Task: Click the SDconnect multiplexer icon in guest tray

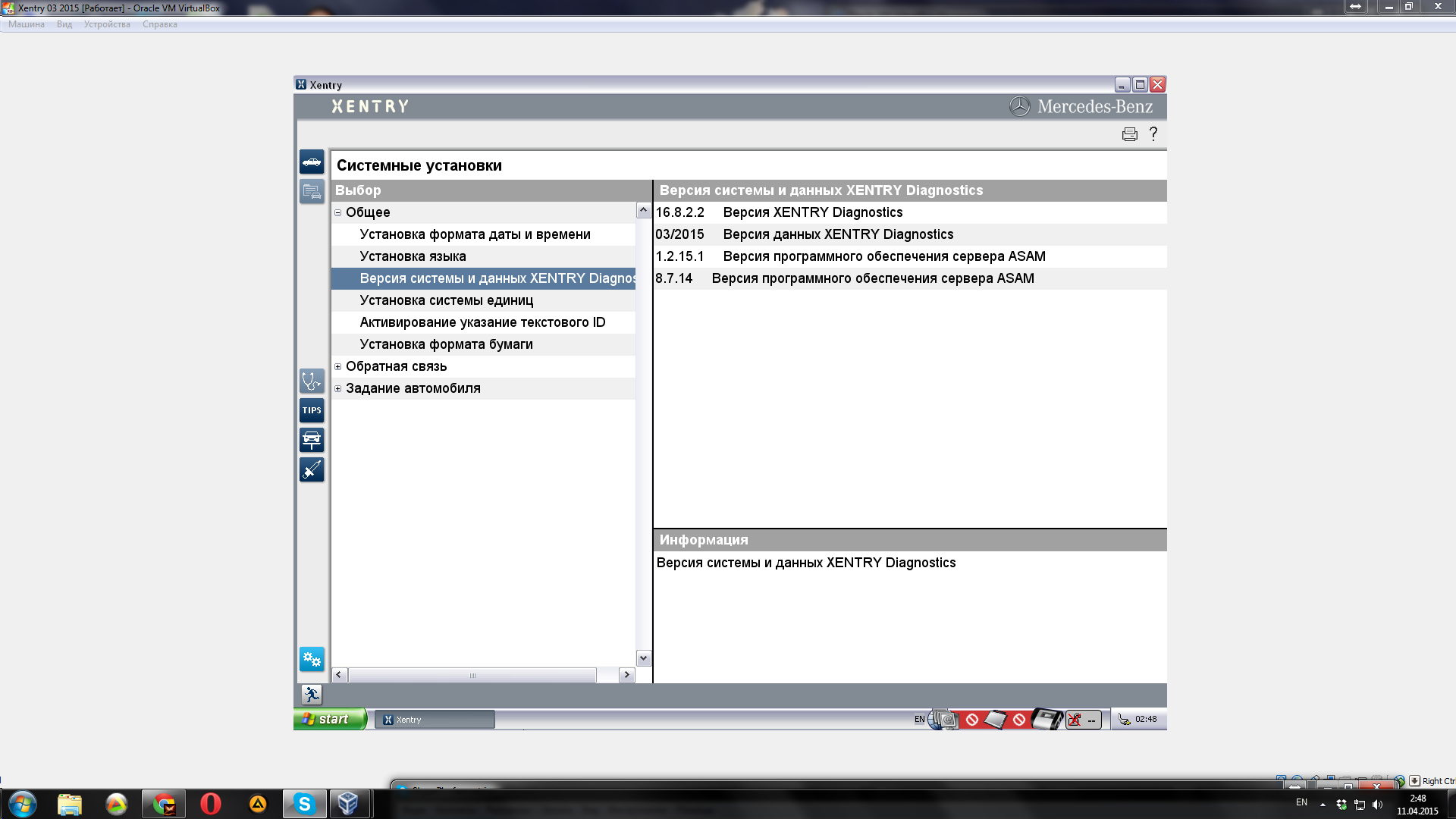Action: pos(1047,719)
